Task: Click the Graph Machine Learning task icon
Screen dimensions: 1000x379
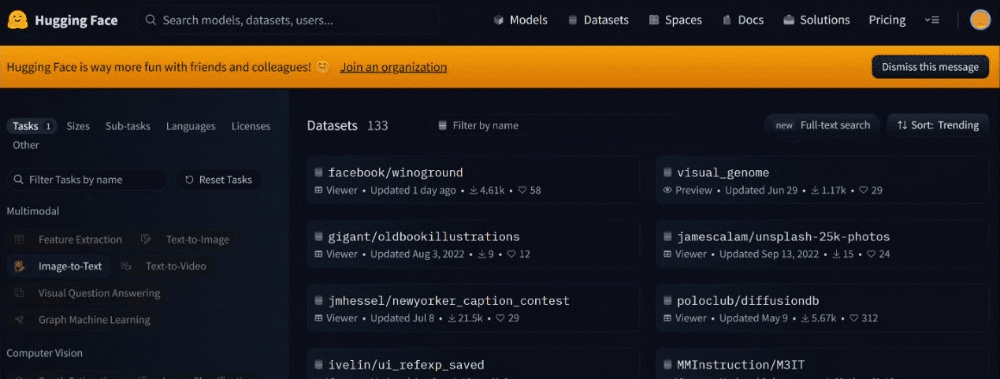Action: 20,320
